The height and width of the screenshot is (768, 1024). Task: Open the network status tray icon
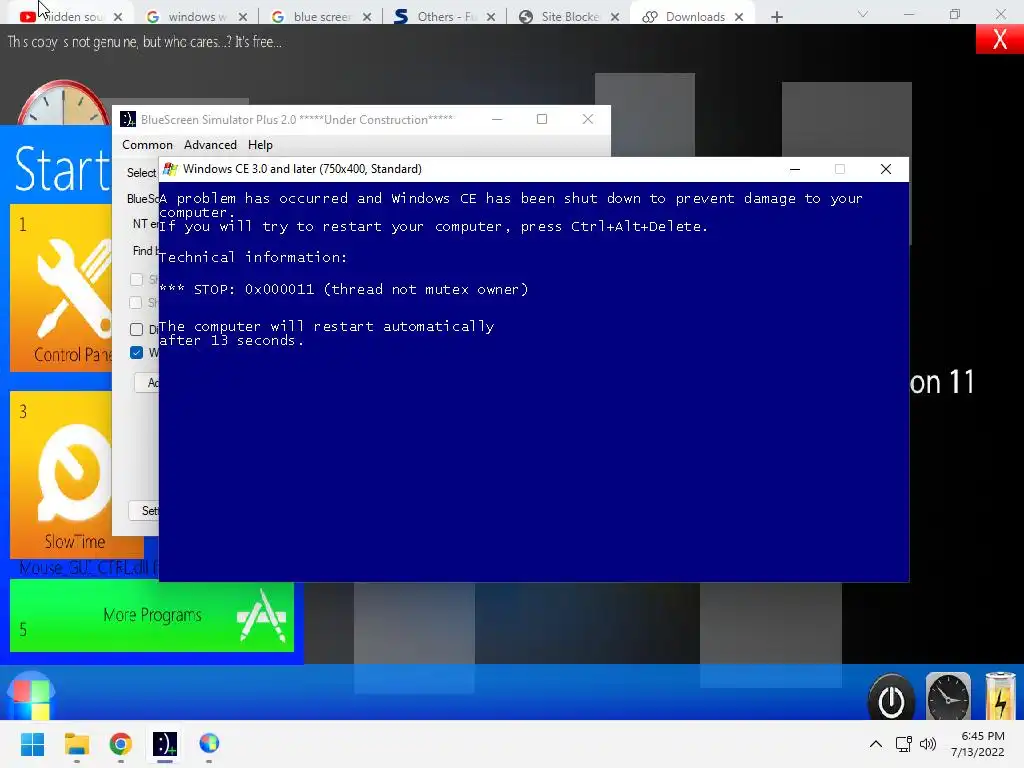[904, 744]
